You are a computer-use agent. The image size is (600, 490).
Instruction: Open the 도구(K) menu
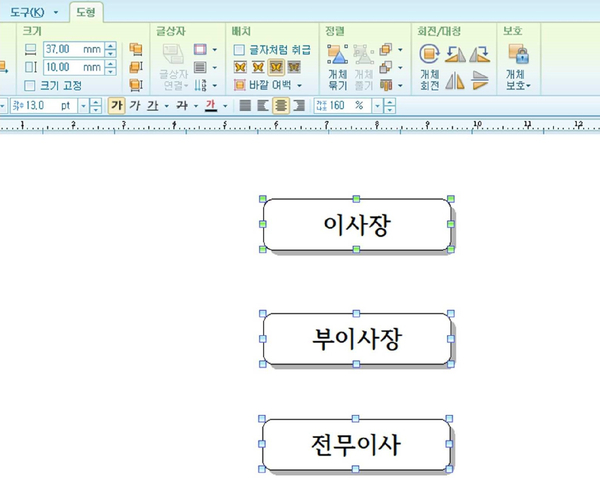(27, 13)
